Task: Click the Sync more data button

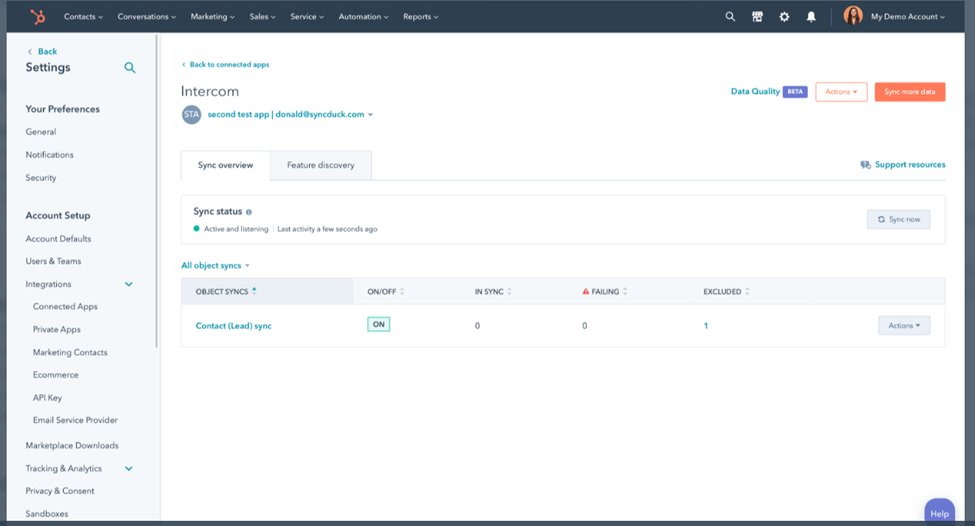Action: tap(910, 91)
